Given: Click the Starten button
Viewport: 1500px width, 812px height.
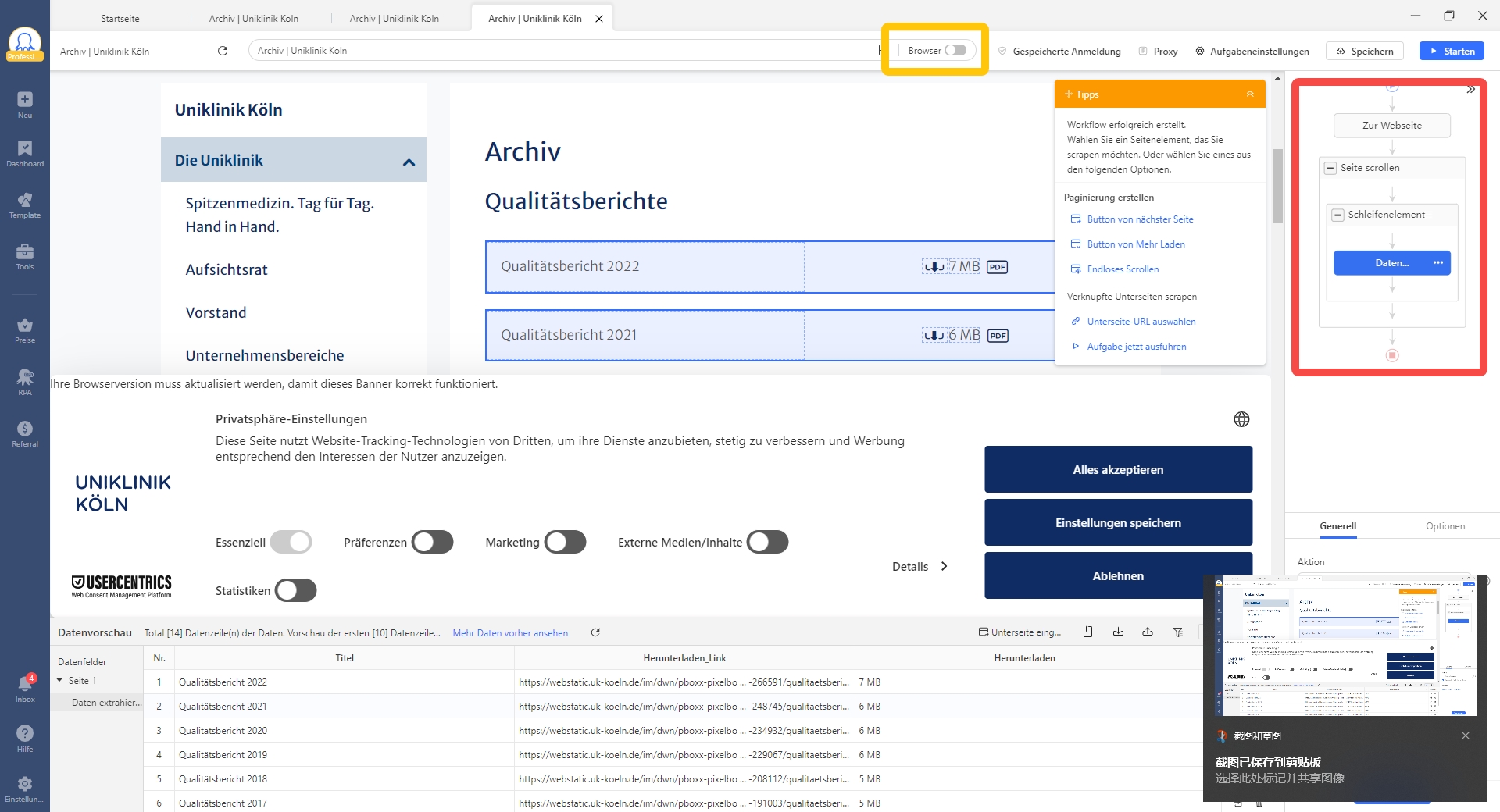Looking at the screenshot, I should [1452, 51].
